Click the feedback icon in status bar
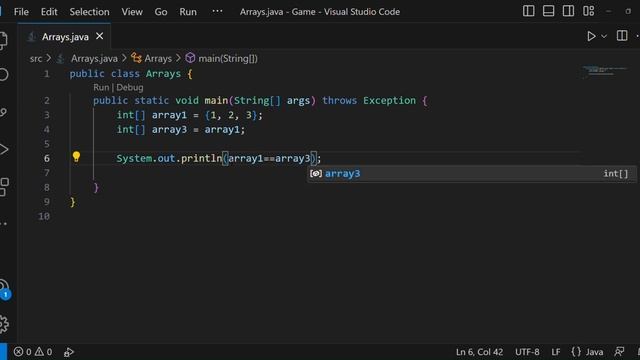The width and height of the screenshot is (640, 360). [x=619, y=352]
